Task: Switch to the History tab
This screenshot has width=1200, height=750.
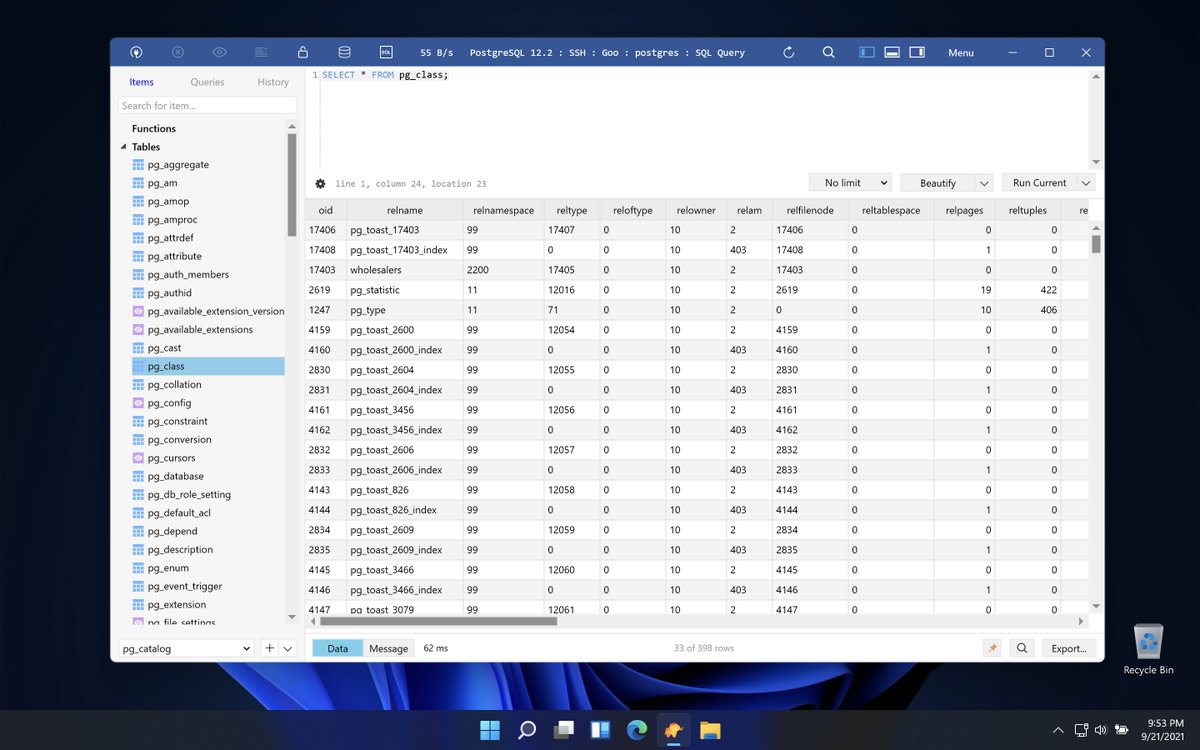Action: [x=273, y=82]
